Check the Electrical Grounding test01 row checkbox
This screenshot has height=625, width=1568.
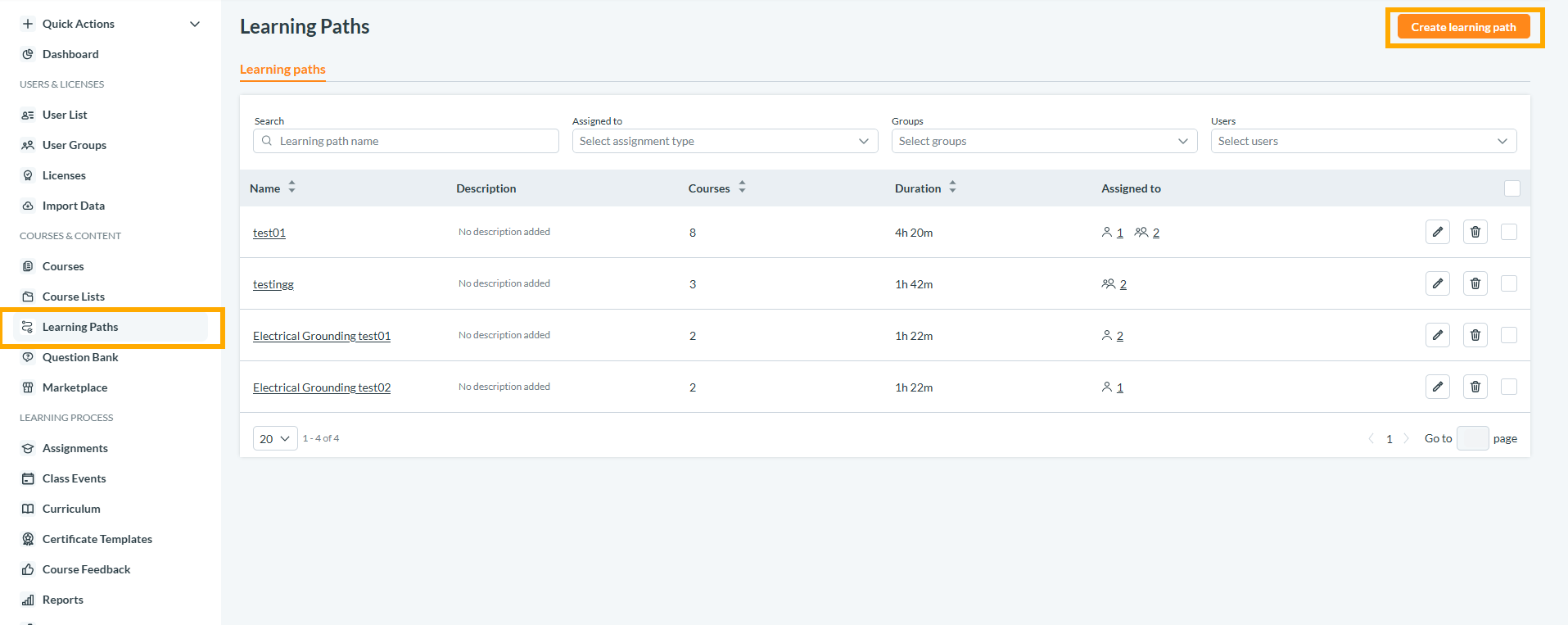(x=1509, y=335)
